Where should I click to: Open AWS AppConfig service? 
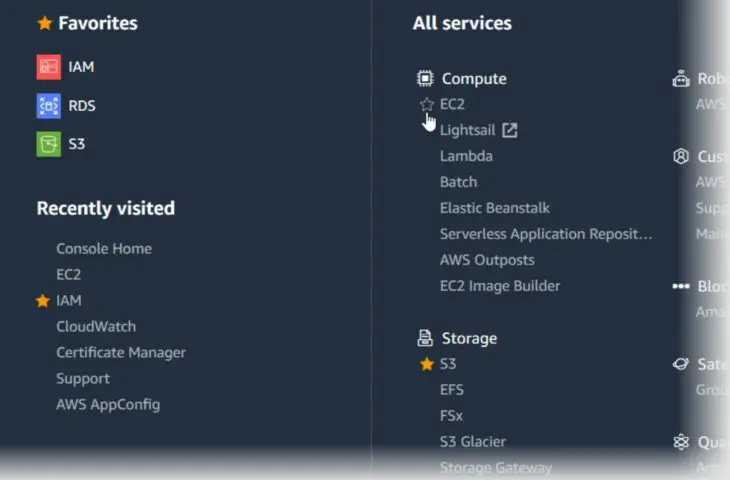108,405
